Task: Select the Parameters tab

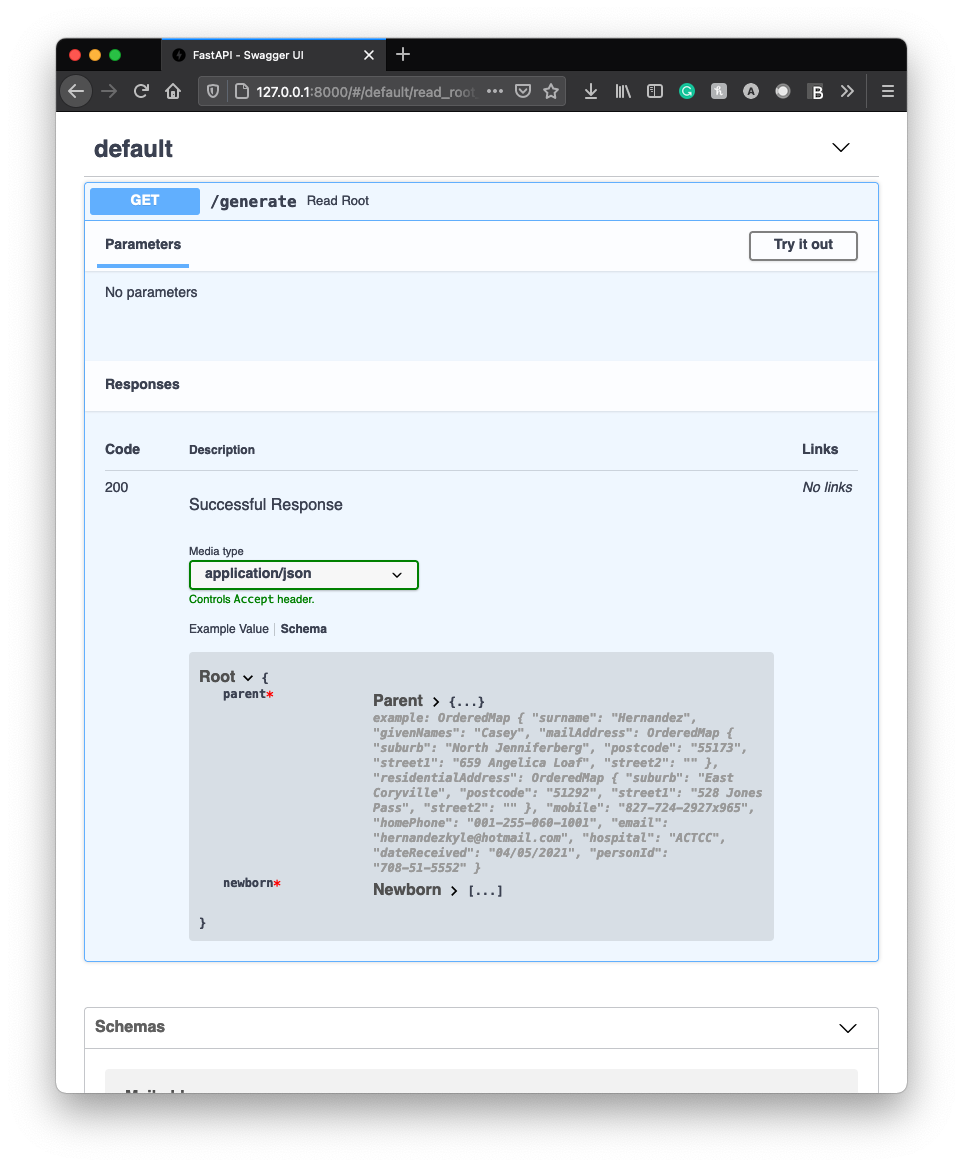Action: click(143, 245)
